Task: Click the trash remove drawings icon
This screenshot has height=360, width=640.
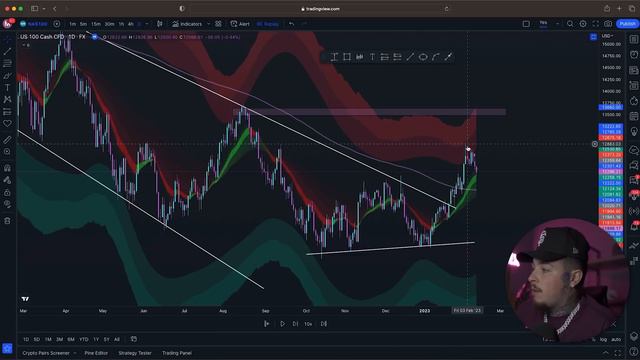Action: coord(7,221)
